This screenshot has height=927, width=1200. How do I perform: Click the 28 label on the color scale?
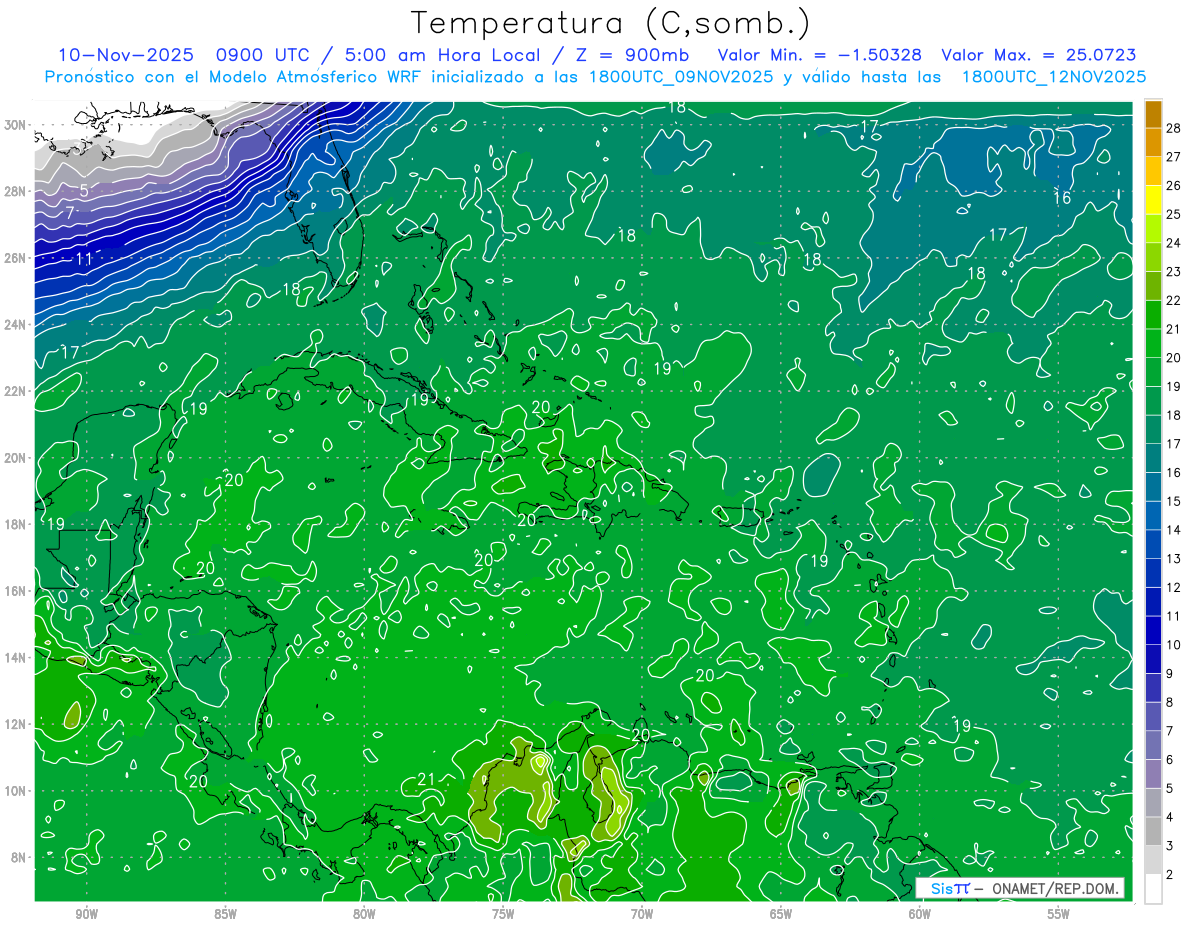(1174, 127)
